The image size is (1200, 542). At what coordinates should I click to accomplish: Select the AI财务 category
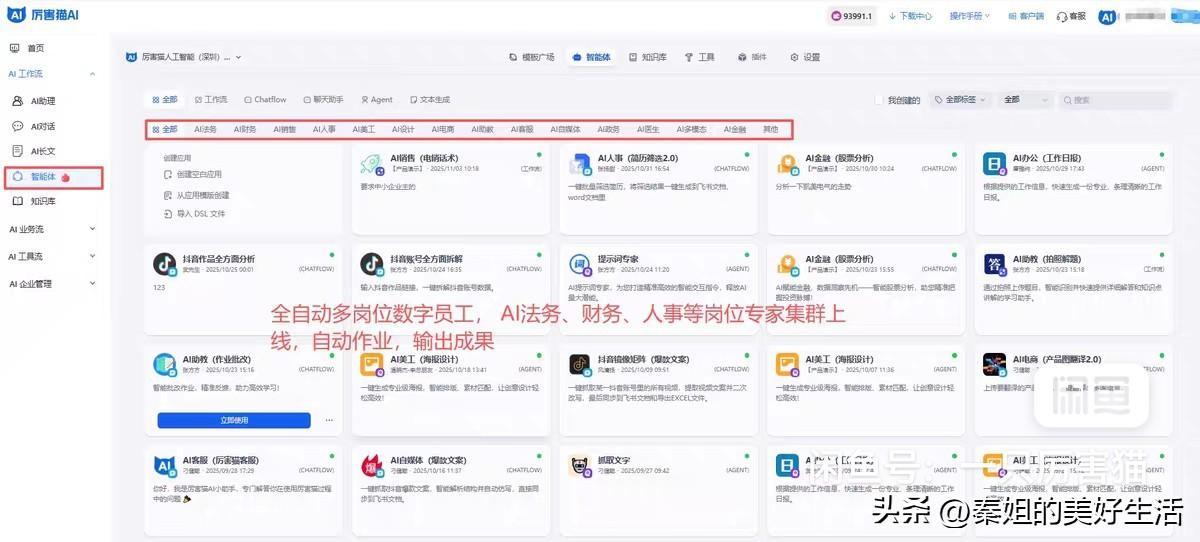(x=245, y=129)
